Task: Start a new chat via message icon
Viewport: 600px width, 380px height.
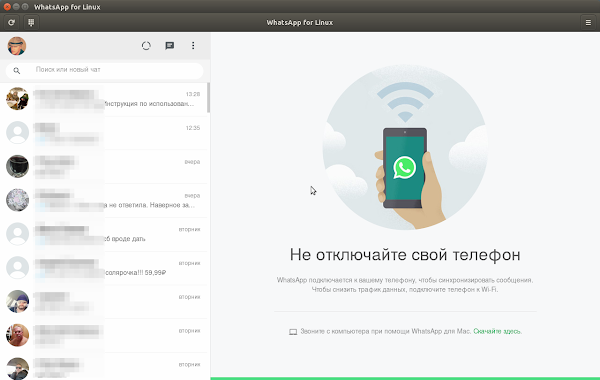Action: point(170,46)
